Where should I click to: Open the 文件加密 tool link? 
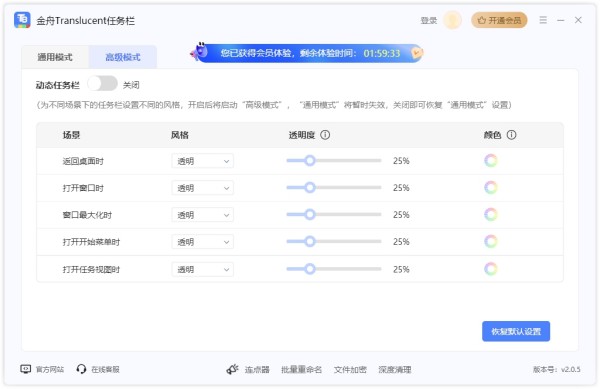coord(350,369)
